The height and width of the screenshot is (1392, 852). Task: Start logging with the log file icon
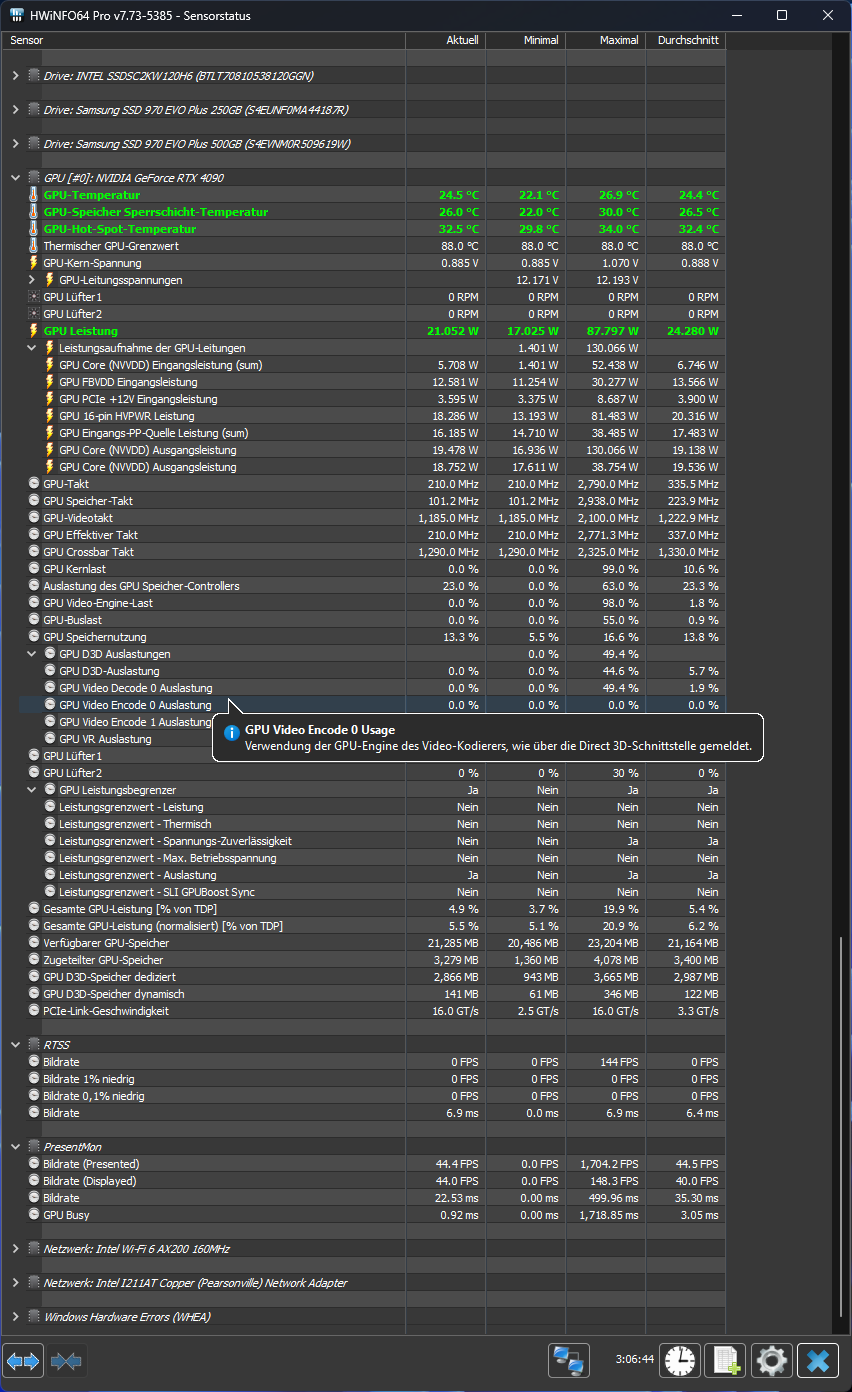(726, 1361)
